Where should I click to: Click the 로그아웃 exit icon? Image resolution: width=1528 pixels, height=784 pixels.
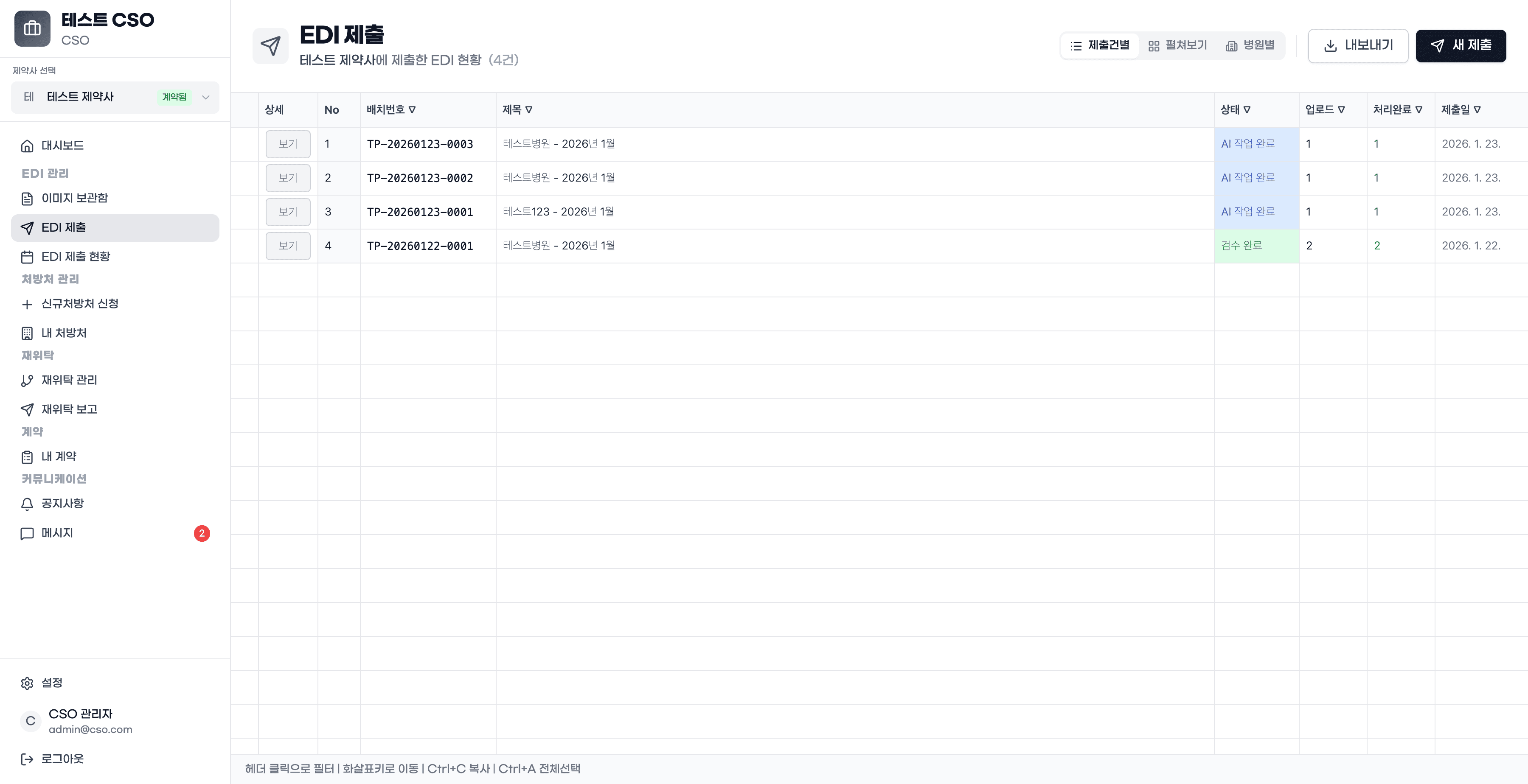pos(27,759)
